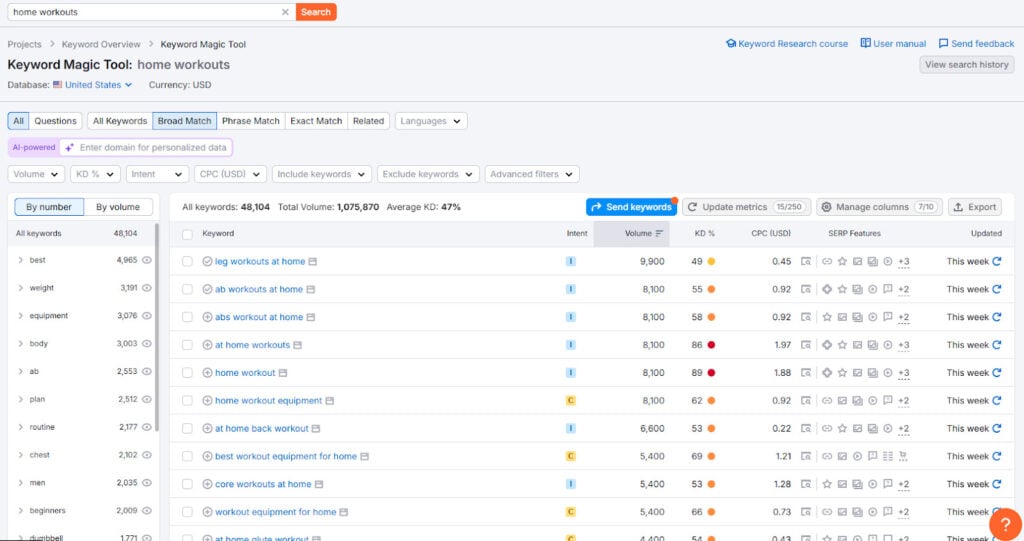Screen dimensions: 1024x541
Task: Open View search history
Action: coord(967,65)
